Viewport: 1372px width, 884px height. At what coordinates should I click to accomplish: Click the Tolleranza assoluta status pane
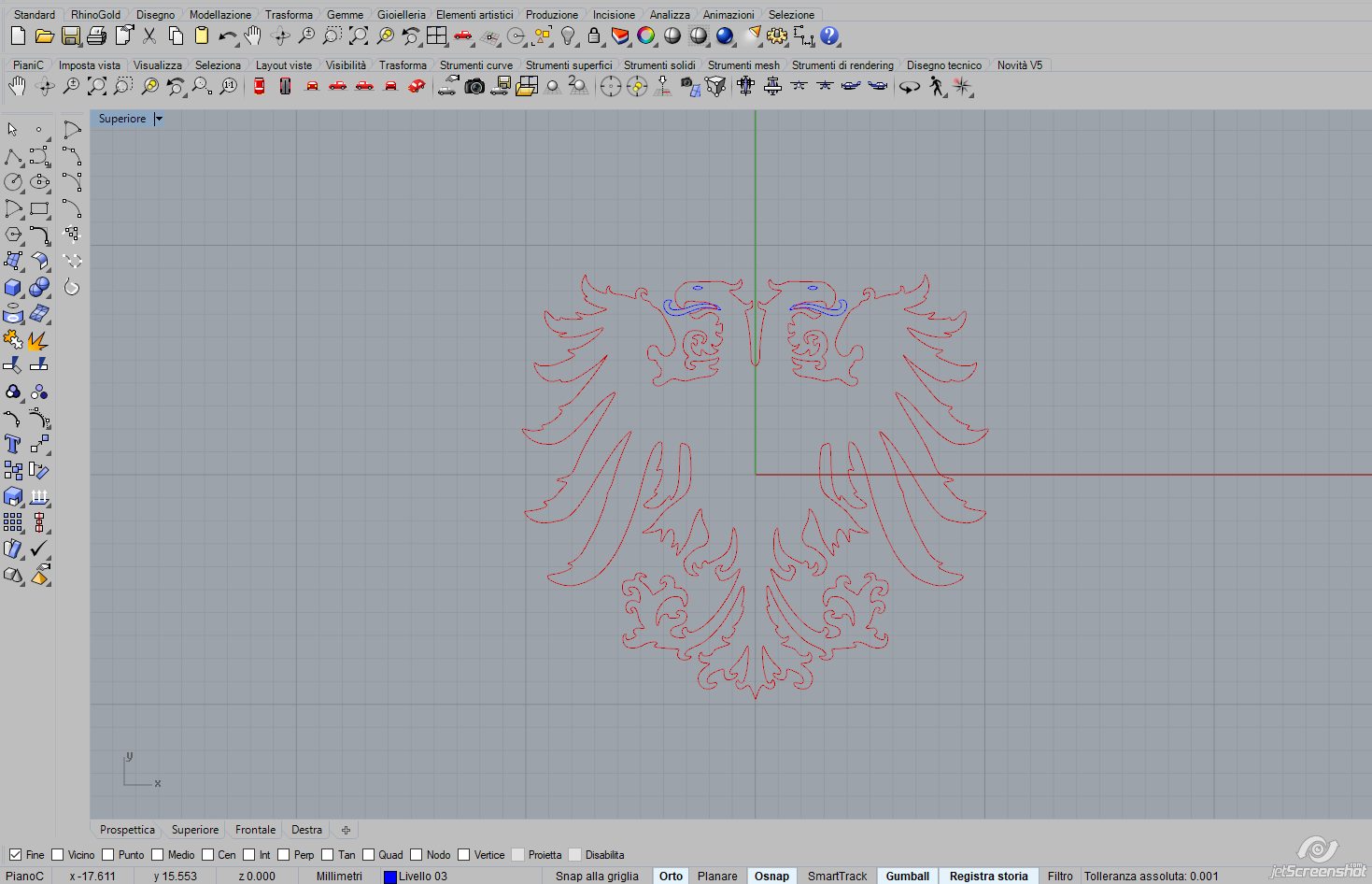(x=1152, y=877)
